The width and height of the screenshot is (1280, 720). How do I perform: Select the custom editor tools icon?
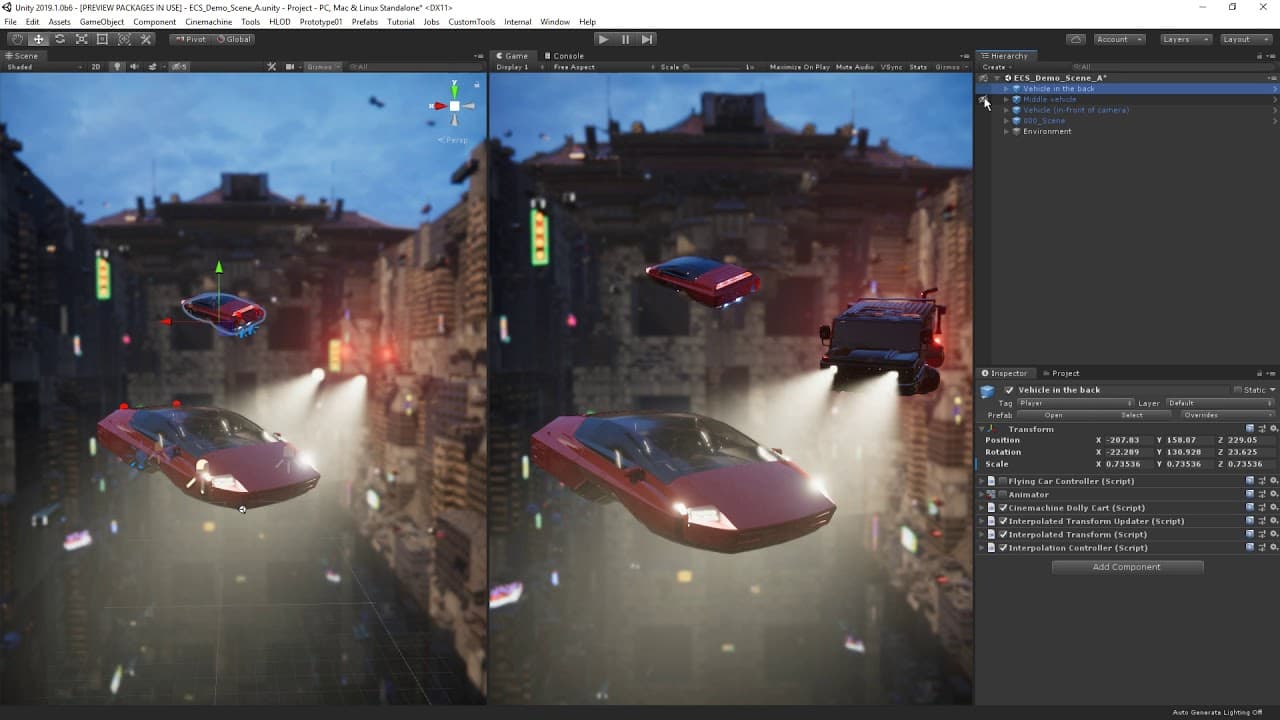point(146,39)
